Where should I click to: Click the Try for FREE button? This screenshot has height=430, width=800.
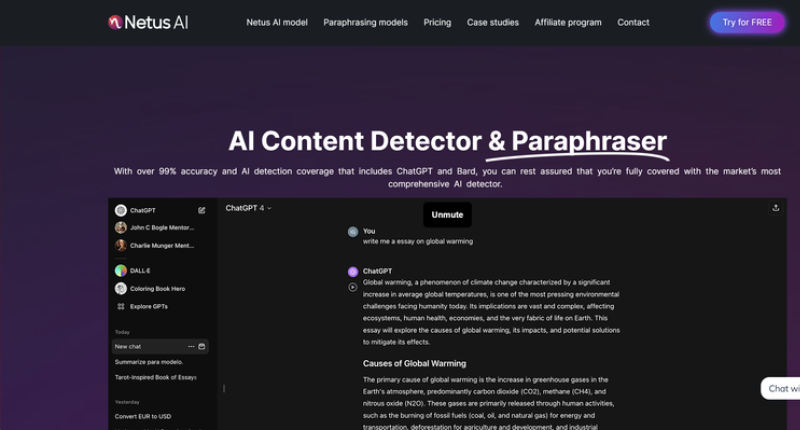pos(747,22)
